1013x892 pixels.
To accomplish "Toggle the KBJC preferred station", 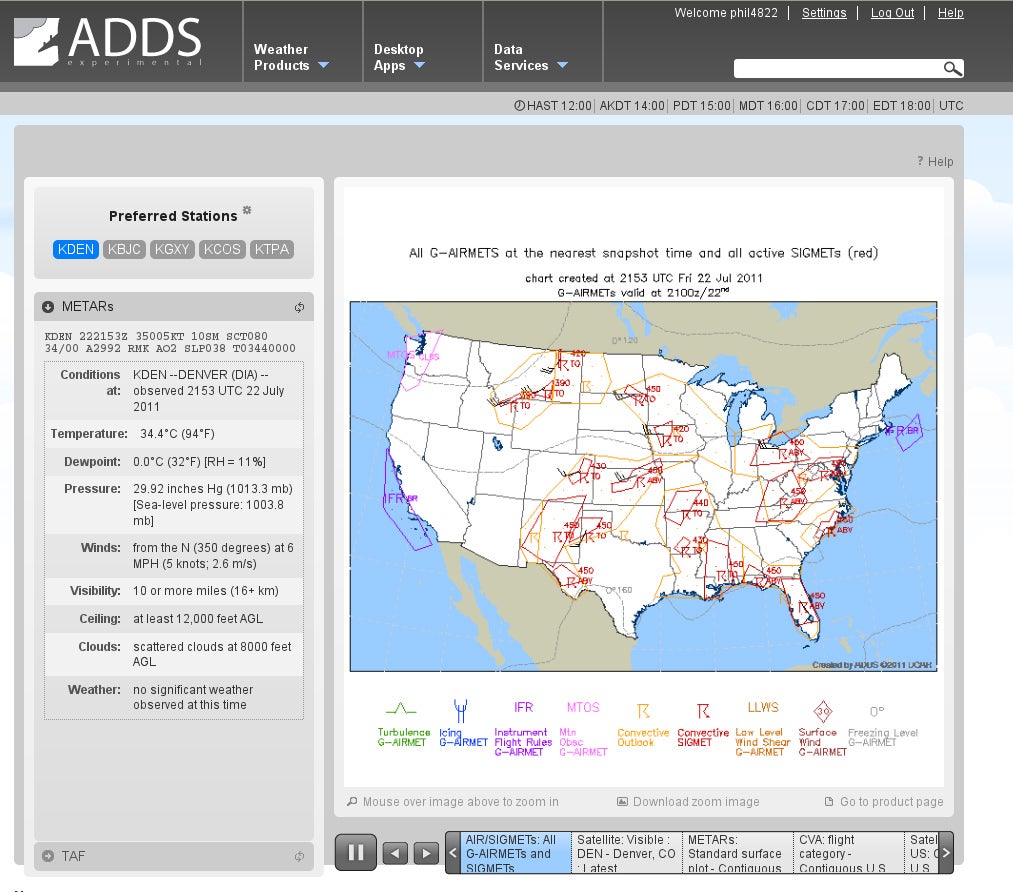I will pyautogui.click(x=124, y=250).
